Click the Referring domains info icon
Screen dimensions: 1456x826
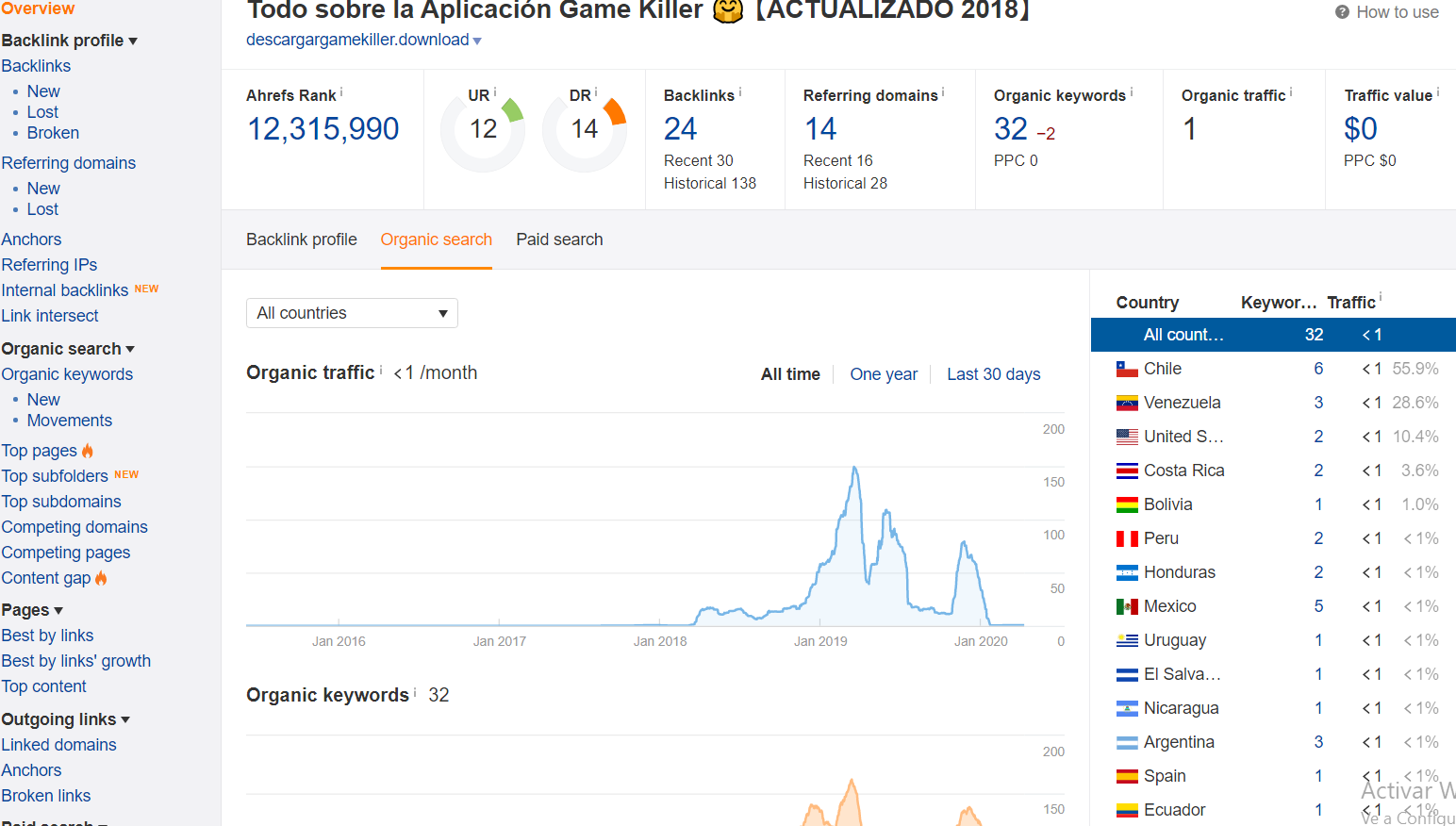943,92
